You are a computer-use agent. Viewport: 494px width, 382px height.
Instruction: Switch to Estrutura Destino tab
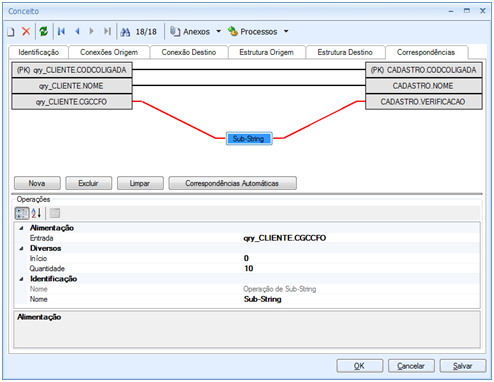345,52
